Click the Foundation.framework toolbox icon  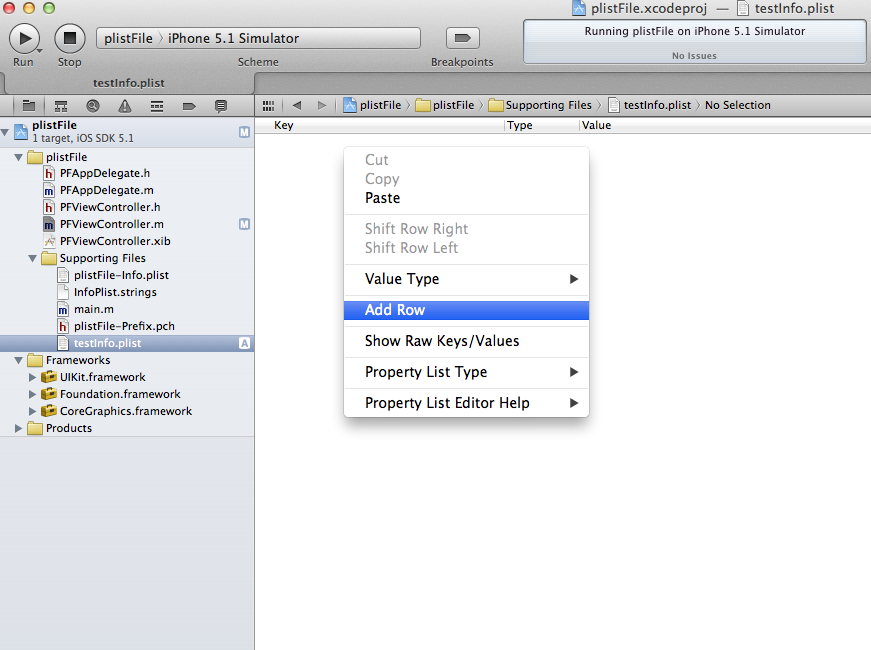tap(49, 394)
